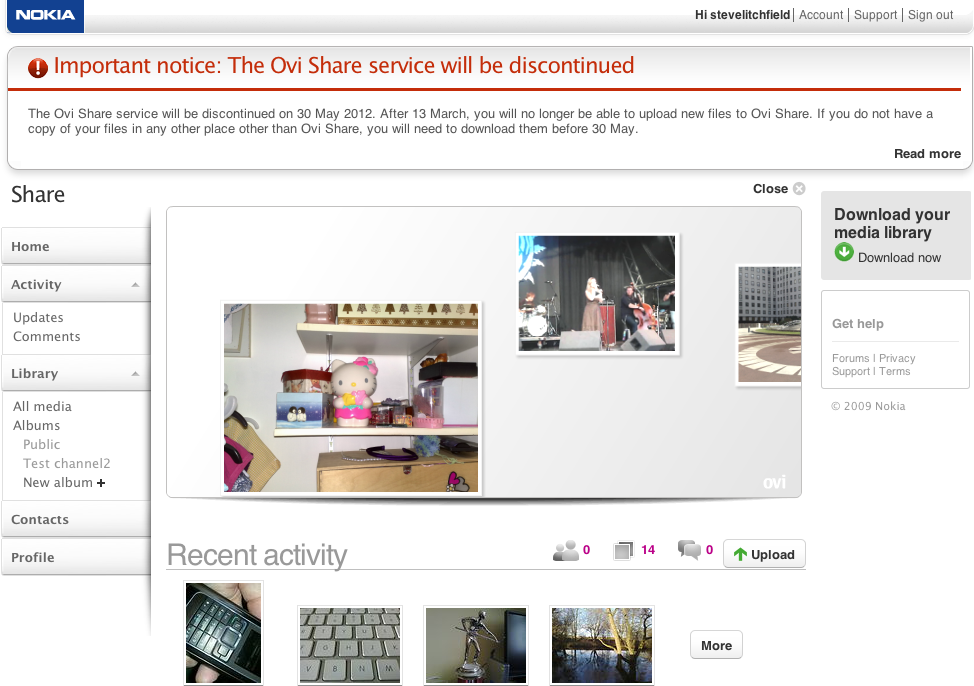Open the mobile phone thumbnail
Image resolution: width=974 pixels, height=686 pixels.
tap(224, 633)
